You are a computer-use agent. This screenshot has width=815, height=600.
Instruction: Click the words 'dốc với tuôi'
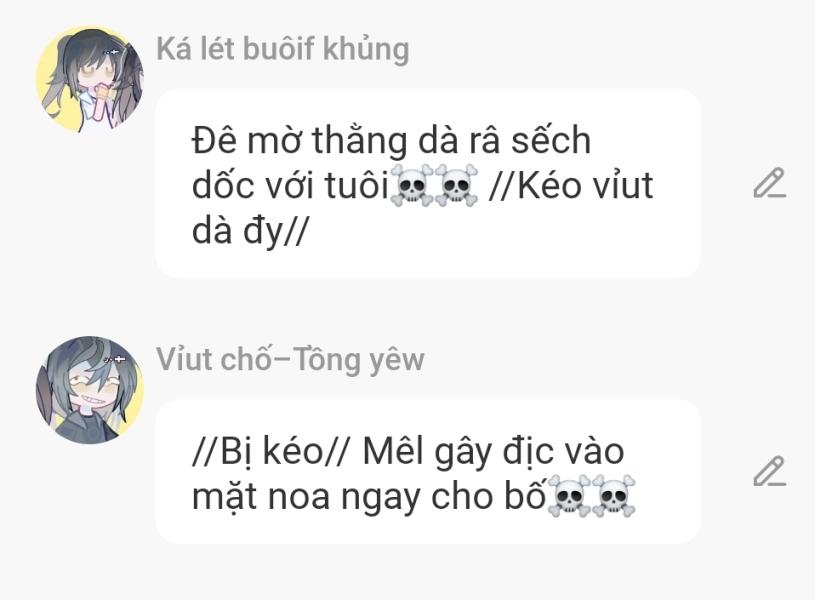click(x=291, y=185)
